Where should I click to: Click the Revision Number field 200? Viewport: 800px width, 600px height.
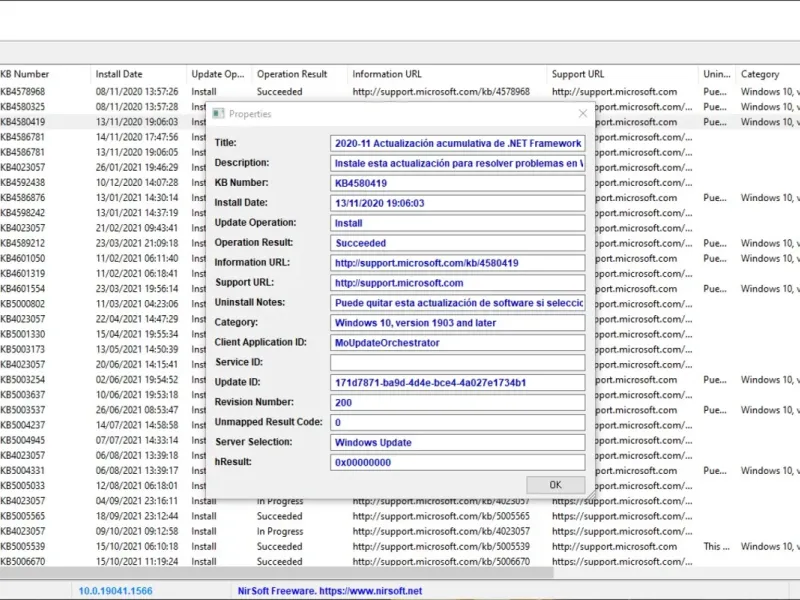click(457, 402)
